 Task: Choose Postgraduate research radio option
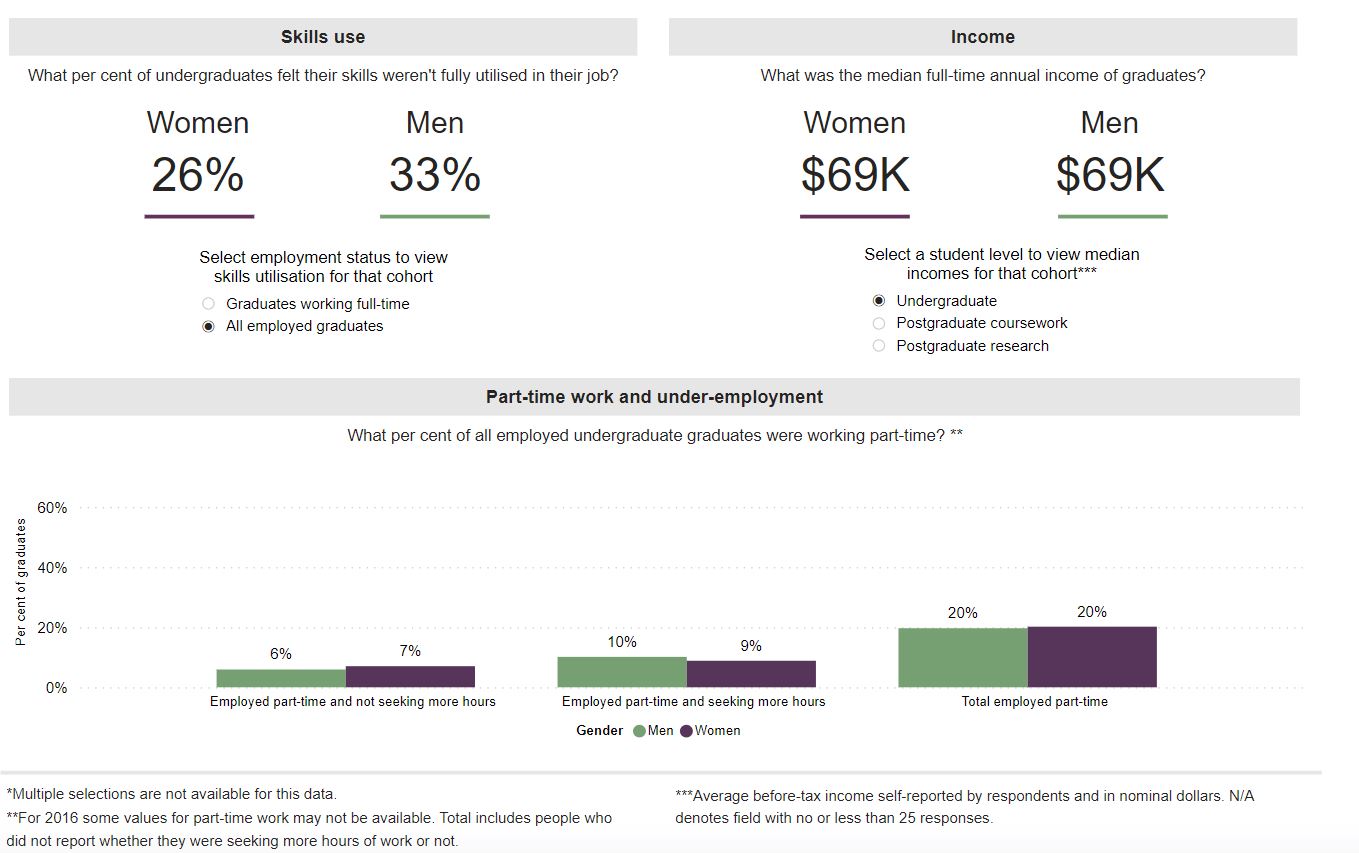click(879, 346)
